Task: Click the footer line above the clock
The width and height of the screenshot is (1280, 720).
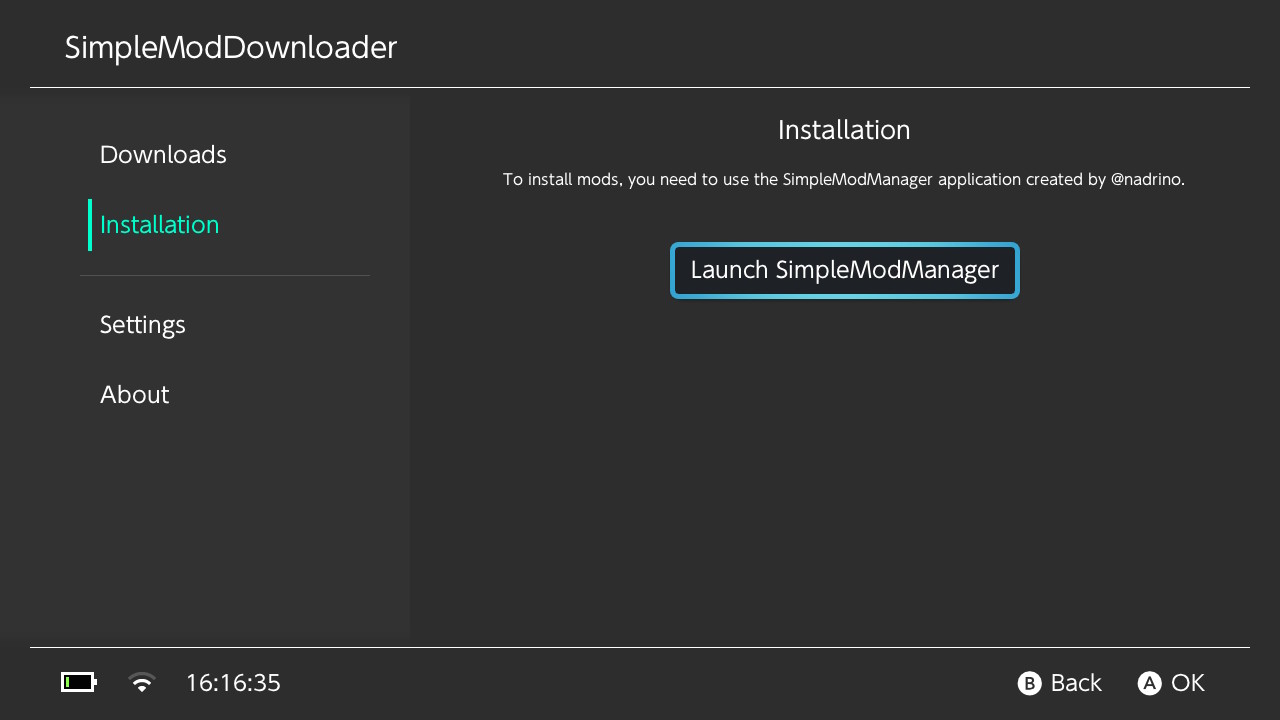Action: tap(640, 647)
